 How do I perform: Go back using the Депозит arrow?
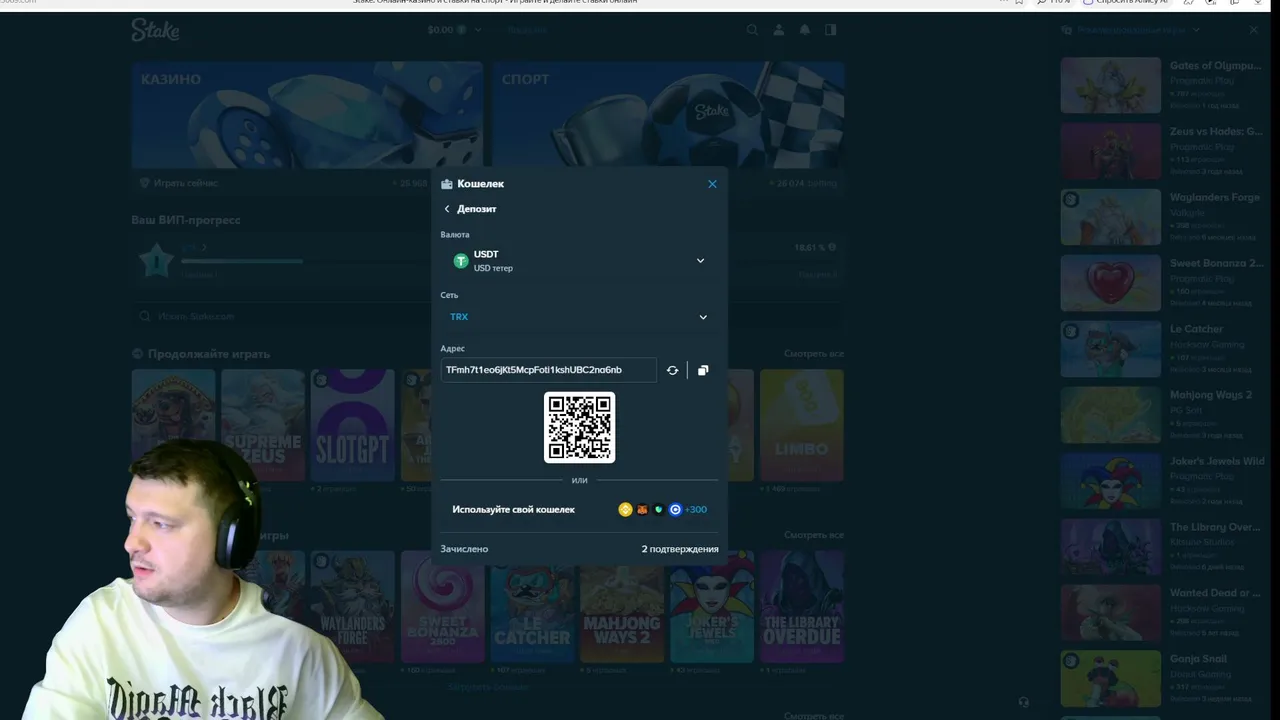pos(447,209)
